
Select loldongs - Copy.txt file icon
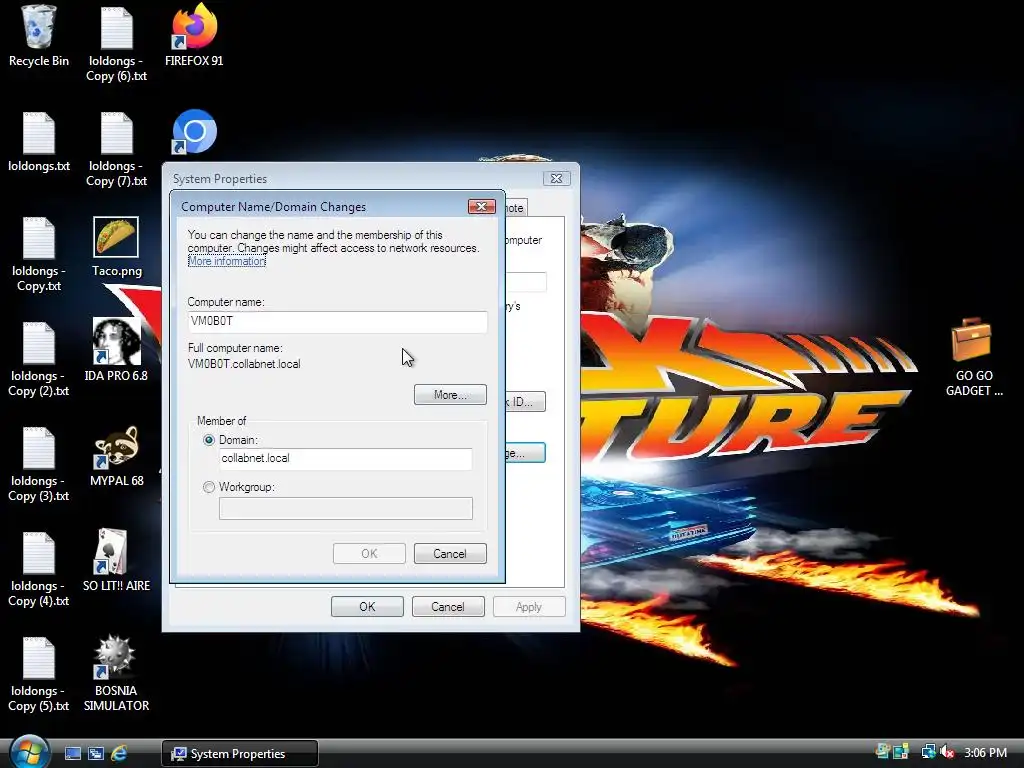tap(39, 254)
